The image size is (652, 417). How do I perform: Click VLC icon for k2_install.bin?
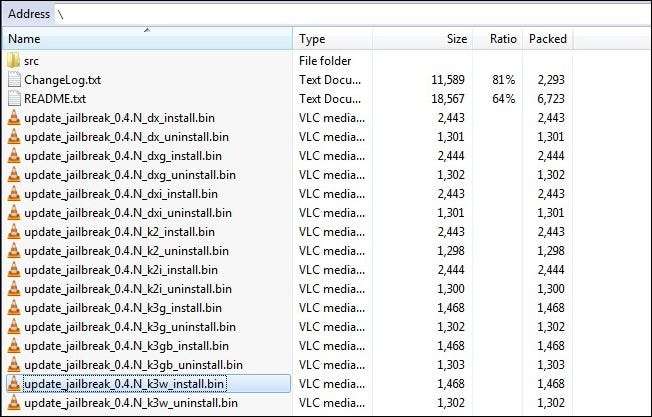point(14,232)
